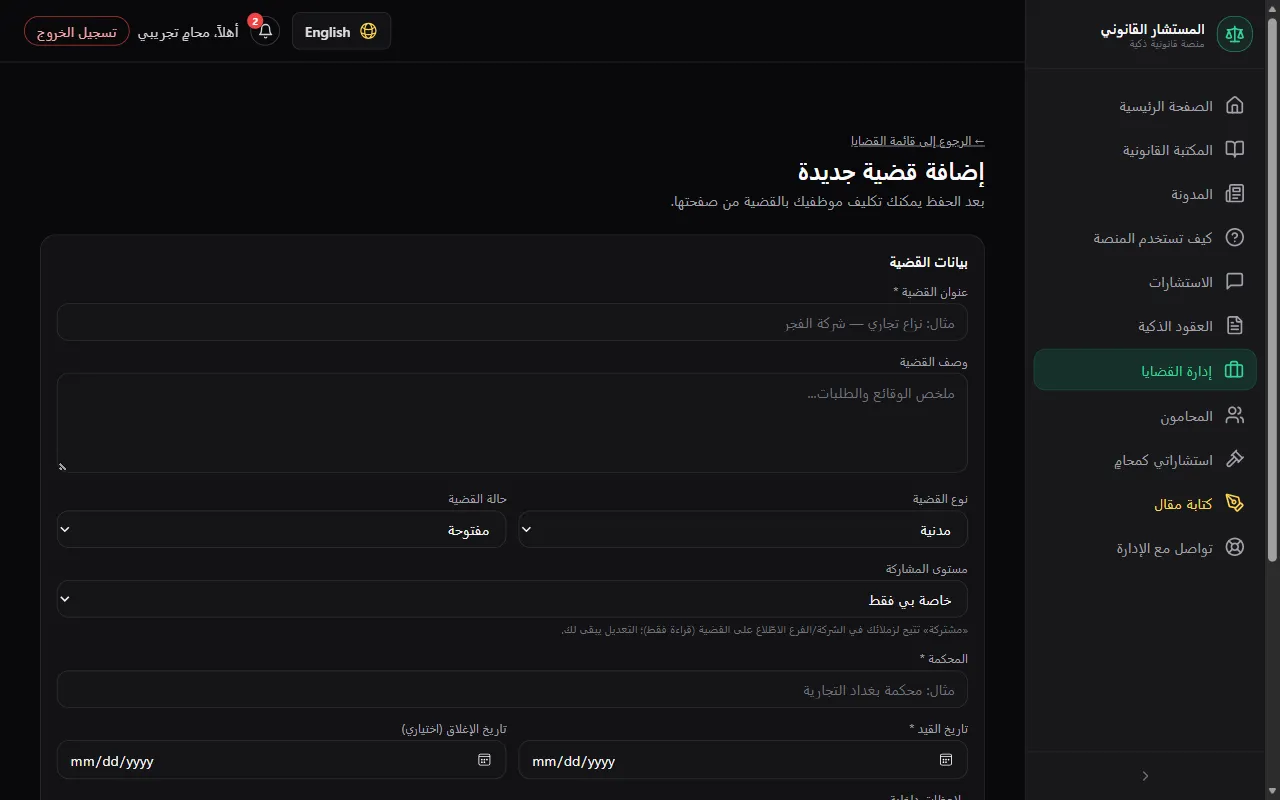Click the pen write article icon
Viewport: 1280px width, 800px height.
(1235, 503)
